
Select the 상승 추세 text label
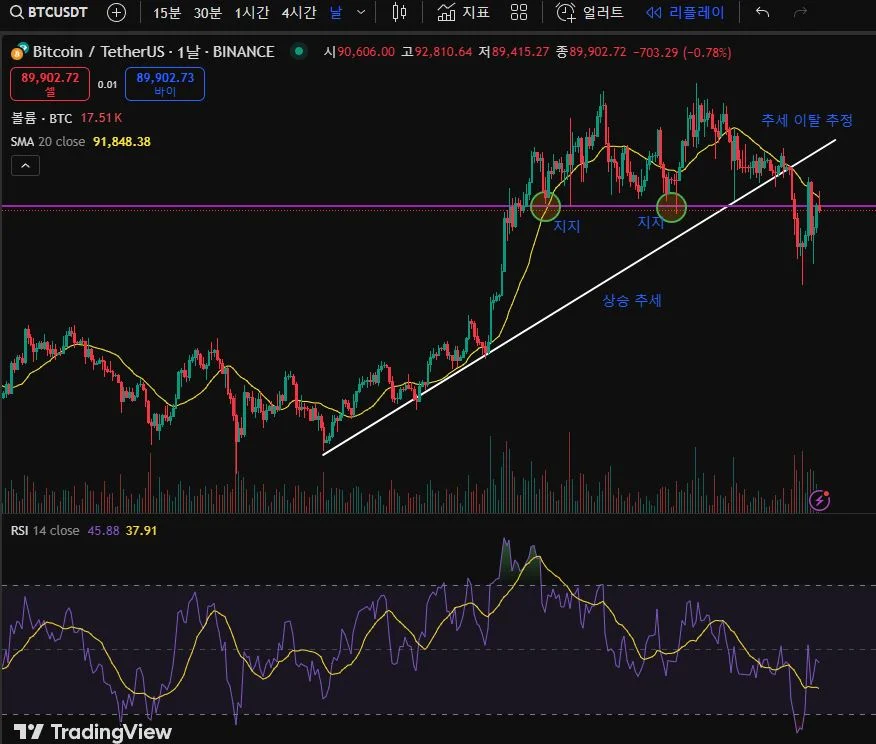pos(632,301)
